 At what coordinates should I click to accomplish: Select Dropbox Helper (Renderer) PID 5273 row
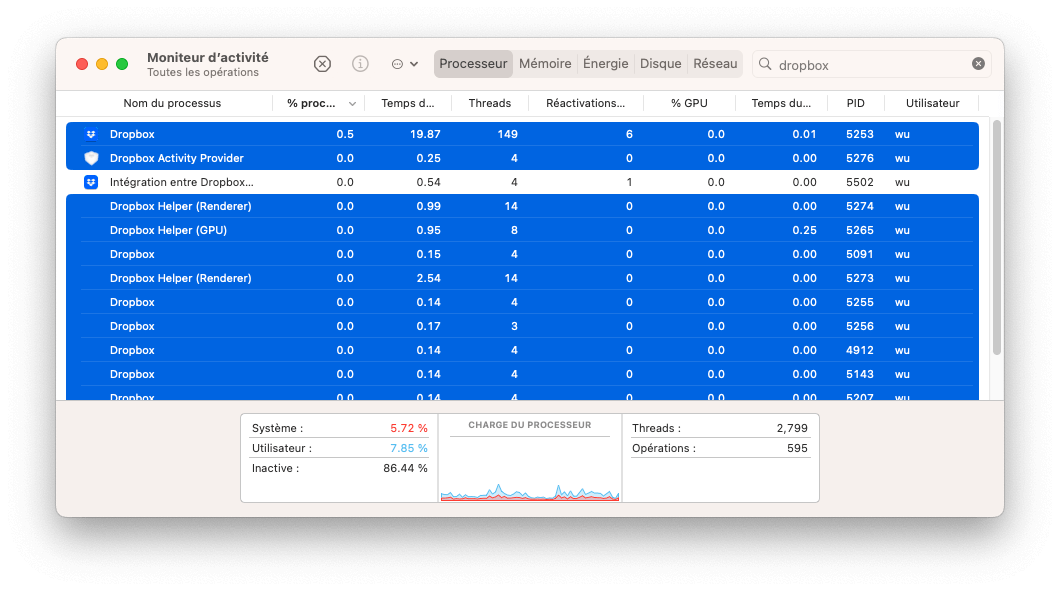(522, 278)
